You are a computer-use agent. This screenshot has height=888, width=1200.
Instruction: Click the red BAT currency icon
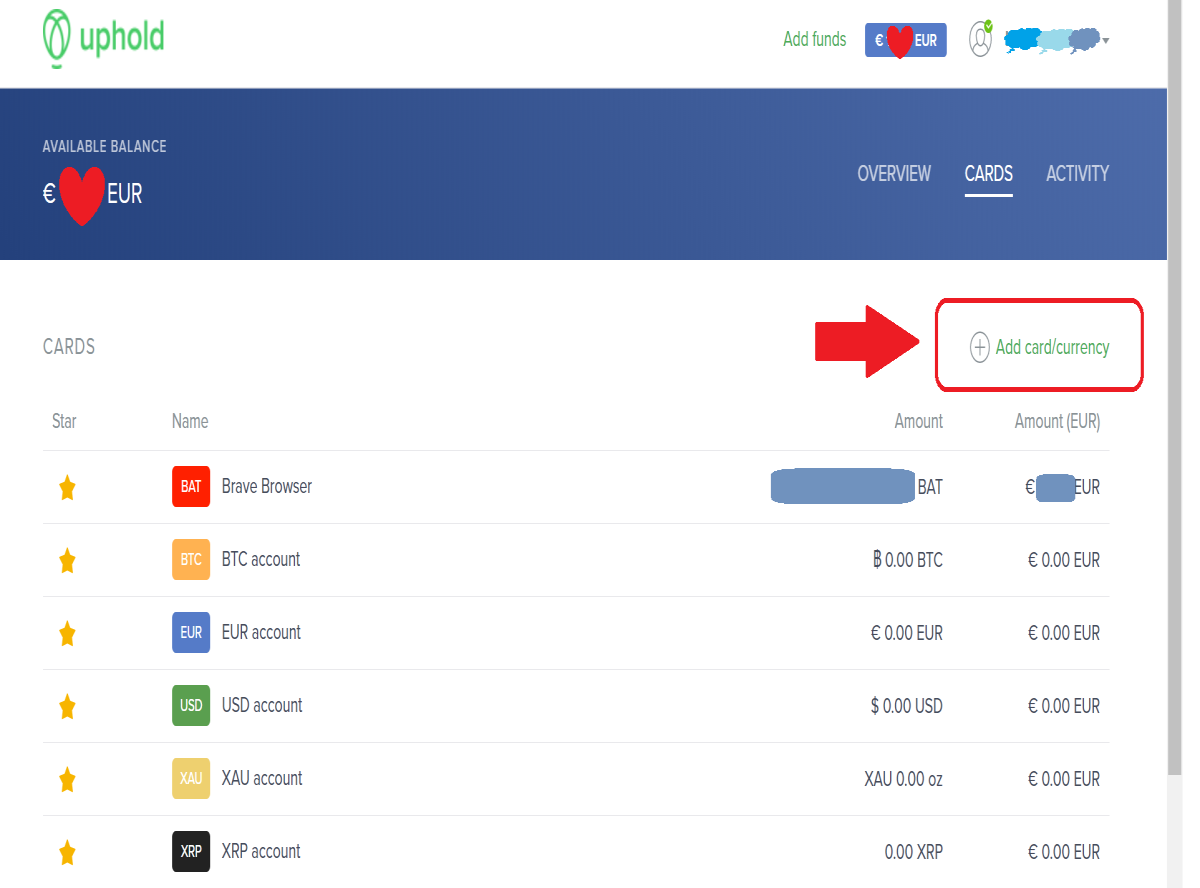(x=191, y=487)
